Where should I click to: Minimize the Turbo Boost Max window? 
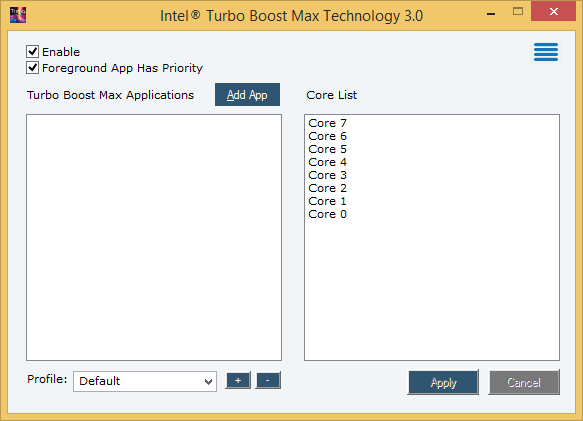point(491,14)
